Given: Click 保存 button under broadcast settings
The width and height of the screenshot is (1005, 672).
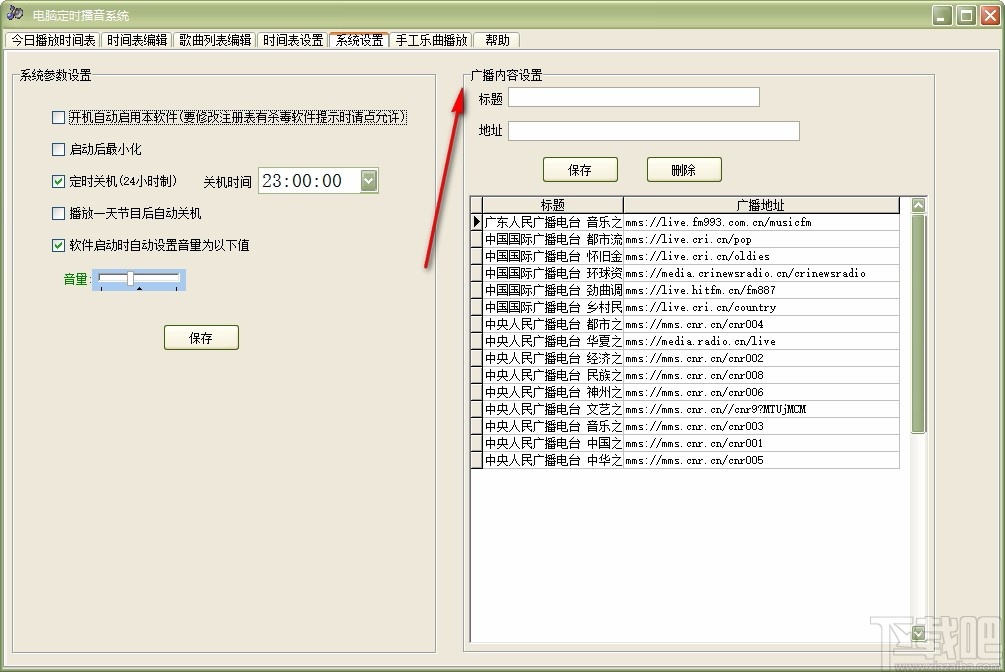Looking at the screenshot, I should pos(580,170).
